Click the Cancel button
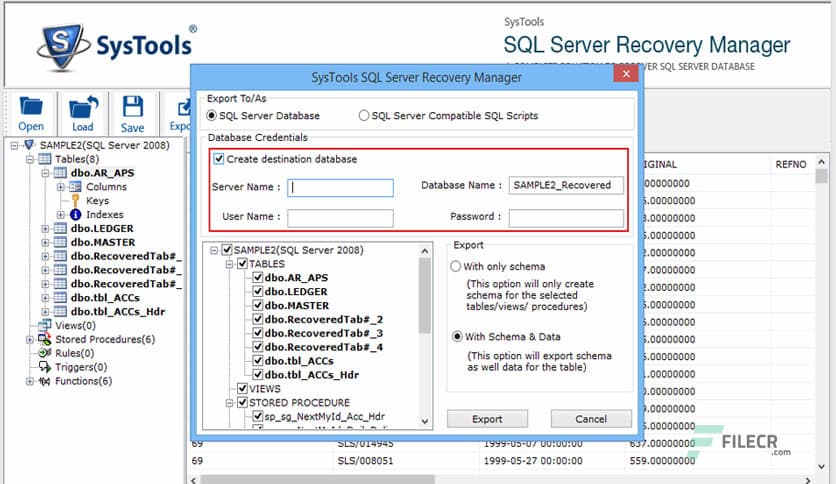Screen dimensions: 836x484 [591, 419]
